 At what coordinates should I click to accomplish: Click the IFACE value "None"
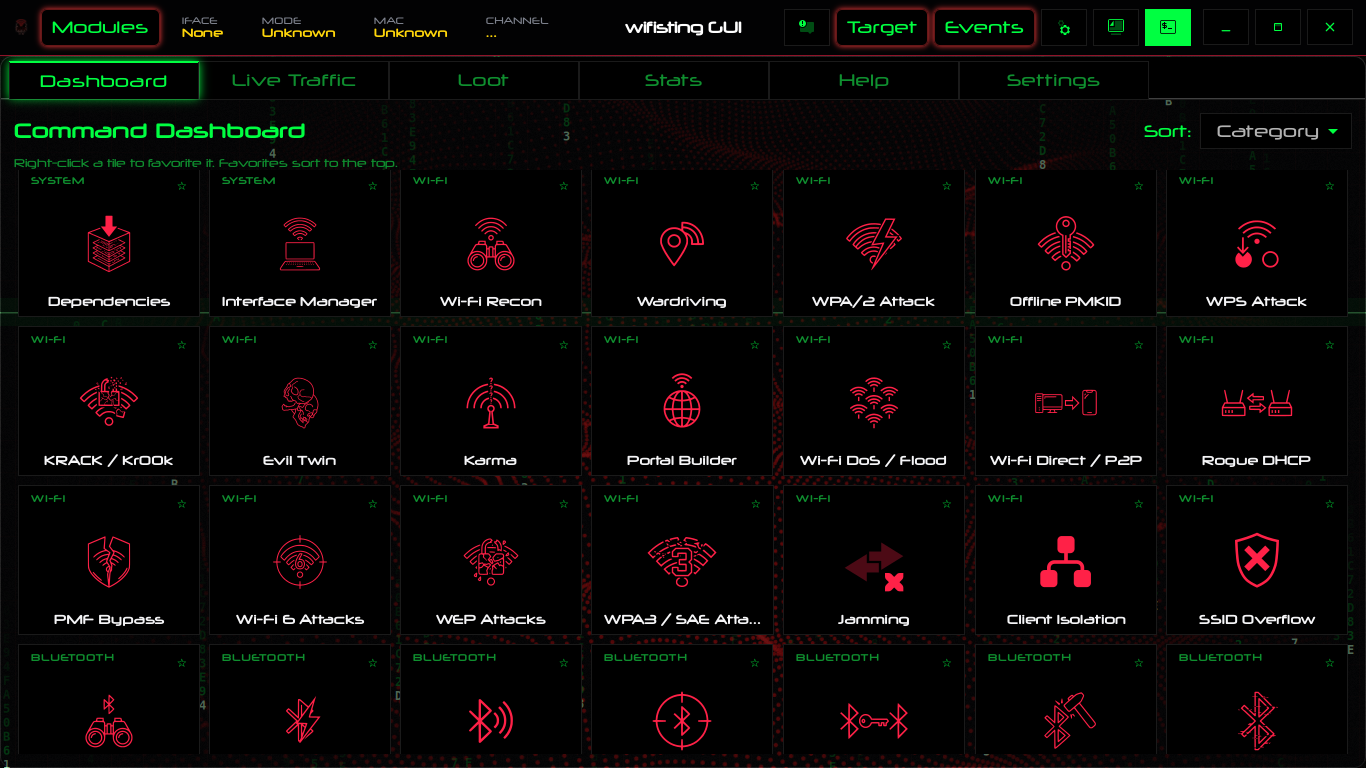tap(202, 33)
